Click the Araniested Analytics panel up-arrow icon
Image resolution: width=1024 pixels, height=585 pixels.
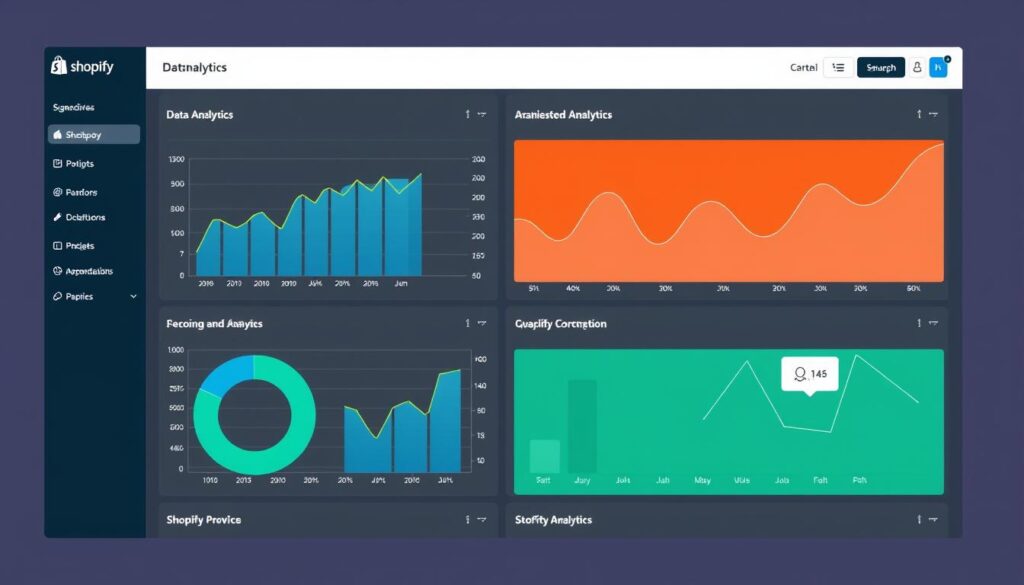click(919, 115)
